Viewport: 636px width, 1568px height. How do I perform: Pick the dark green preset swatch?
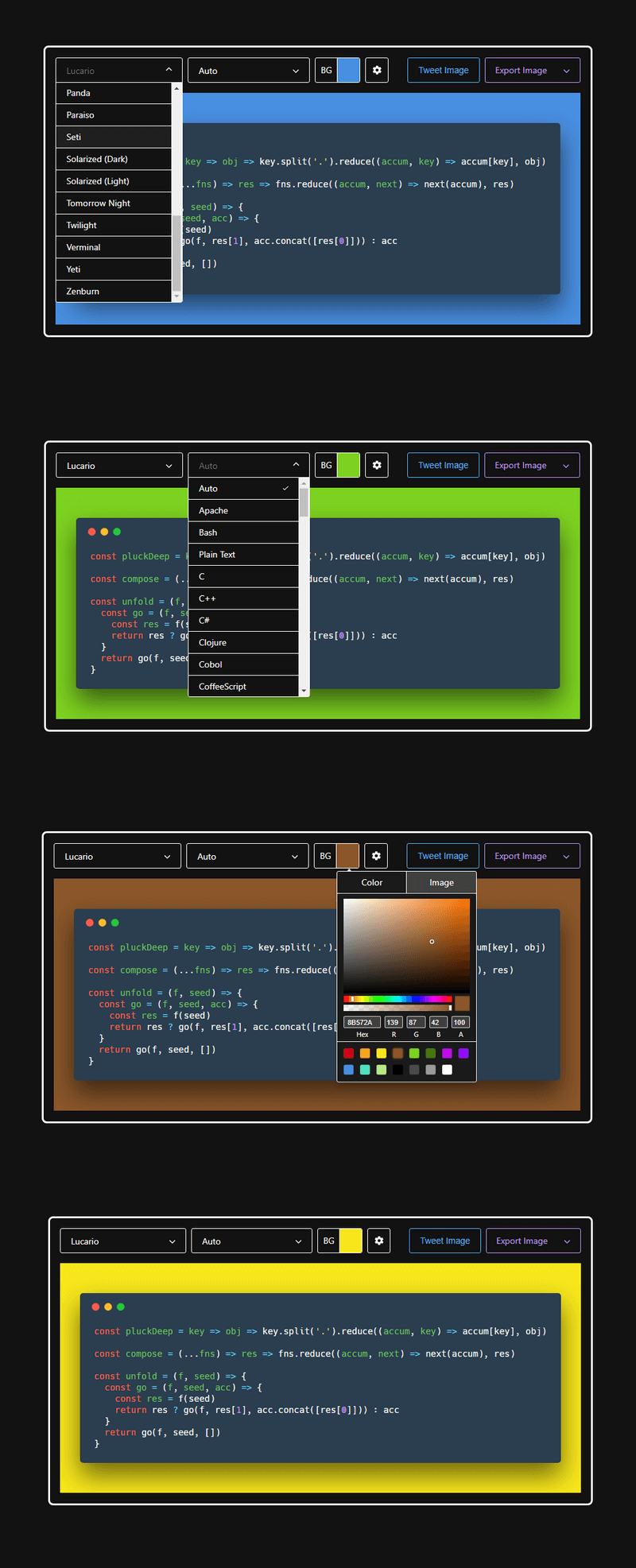[x=431, y=1053]
